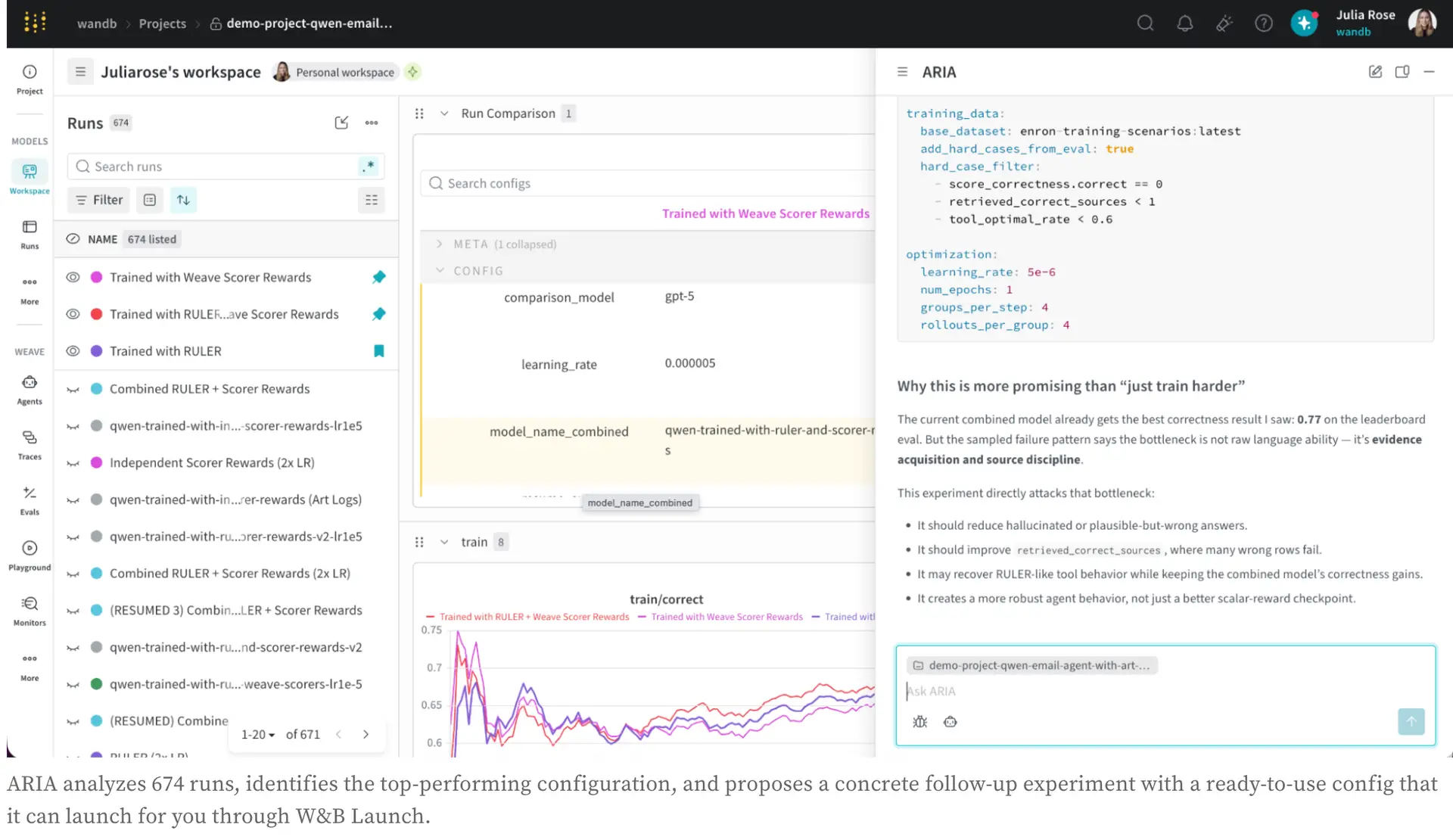This screenshot has width=1453, height=840.
Task: Open the search icon in top bar
Action: [x=1145, y=23]
